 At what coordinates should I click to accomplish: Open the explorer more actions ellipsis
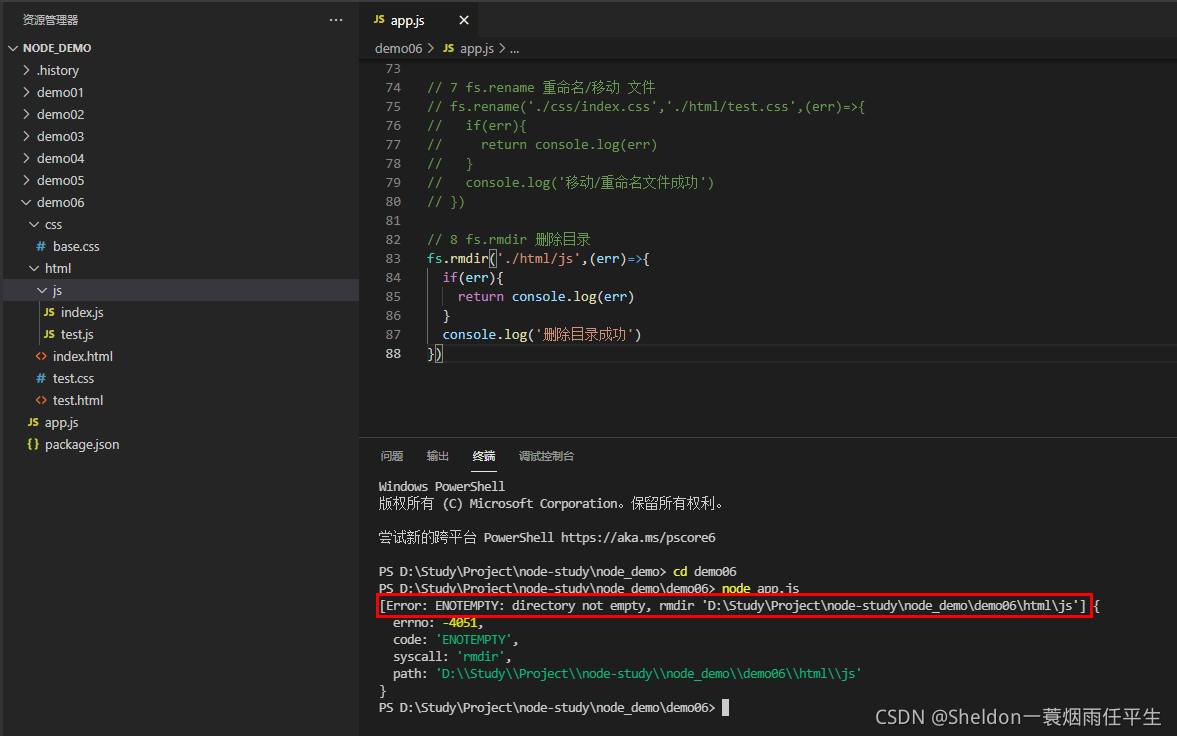[x=336, y=20]
